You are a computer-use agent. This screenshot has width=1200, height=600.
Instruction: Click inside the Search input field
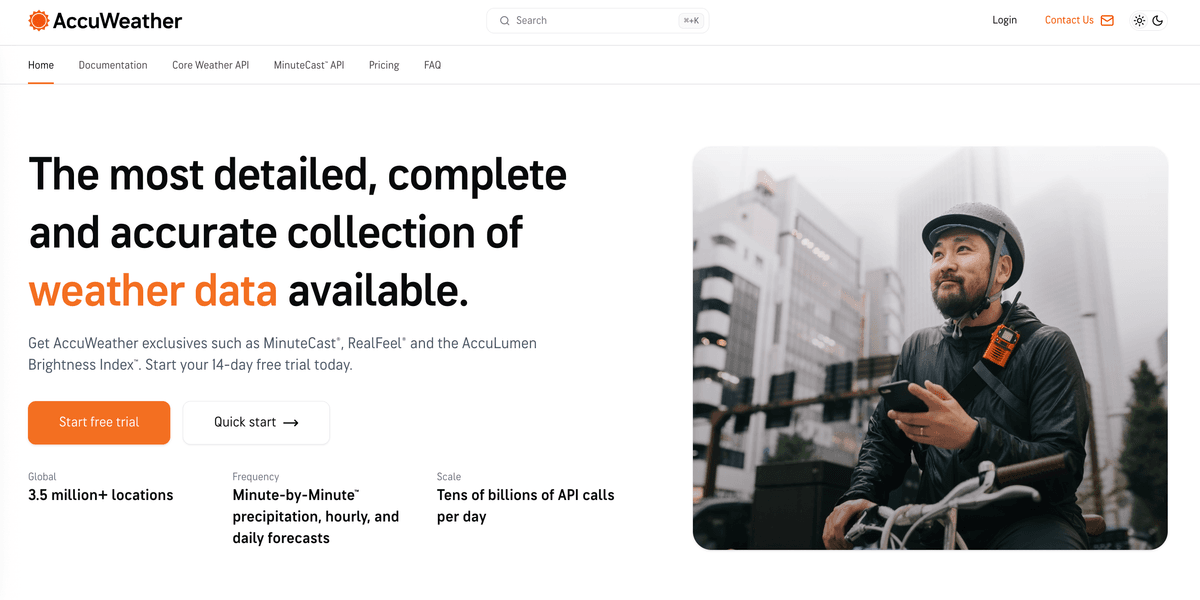[x=570, y=20]
